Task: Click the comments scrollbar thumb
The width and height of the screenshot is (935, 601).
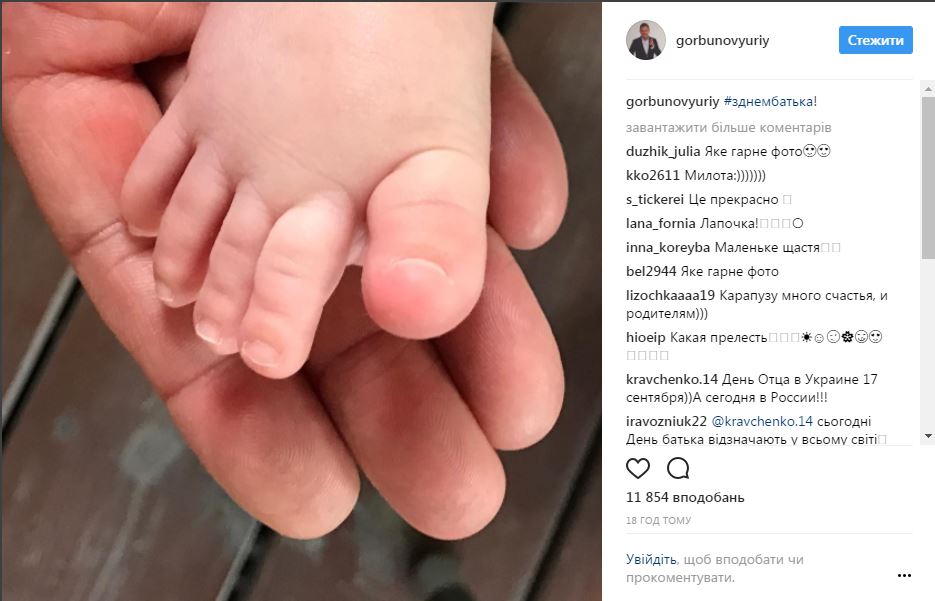Action: (x=928, y=178)
